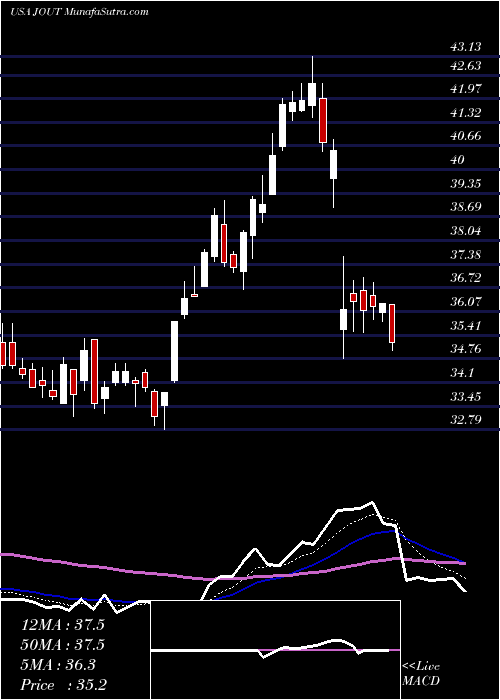The width and height of the screenshot is (500, 700).
Task: Click the 38.69 price level label
Action: click(465, 207)
